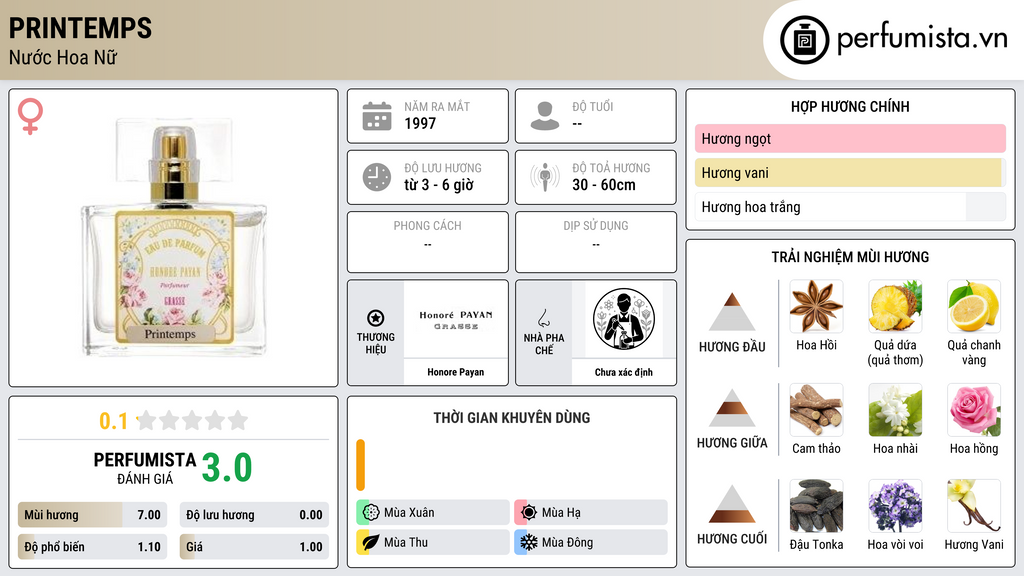Click the calendar icon beside Năm ra mắt
1024x576 pixels.
coord(377,116)
